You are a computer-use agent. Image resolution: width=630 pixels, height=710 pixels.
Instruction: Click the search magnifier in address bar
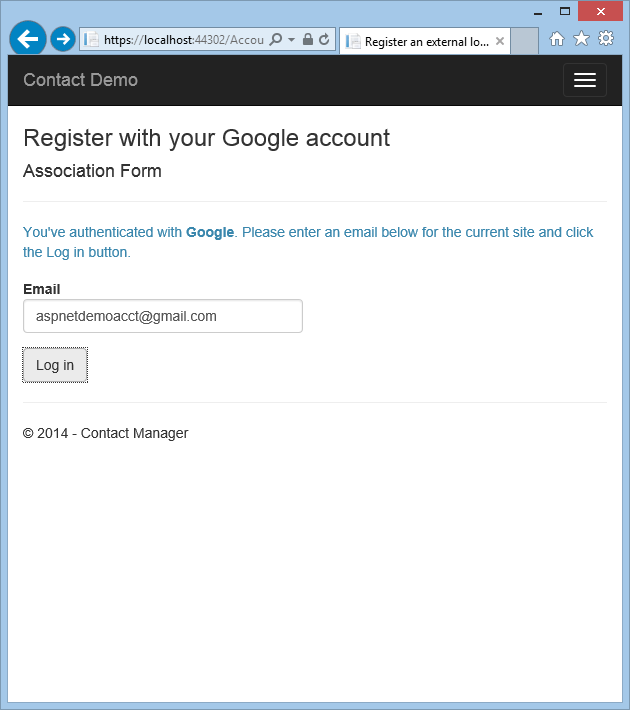click(276, 40)
